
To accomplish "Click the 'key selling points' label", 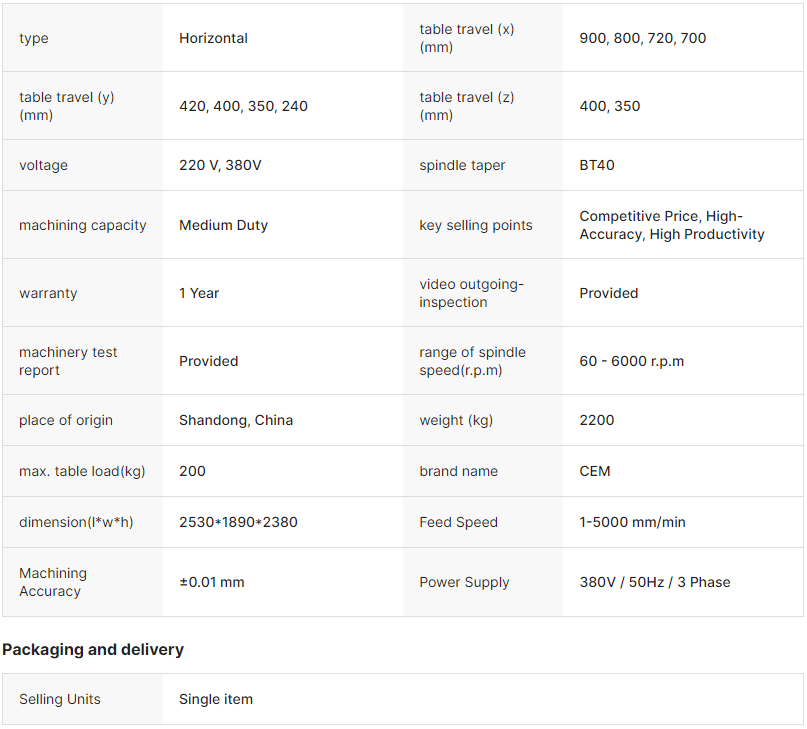I will pos(476,225).
